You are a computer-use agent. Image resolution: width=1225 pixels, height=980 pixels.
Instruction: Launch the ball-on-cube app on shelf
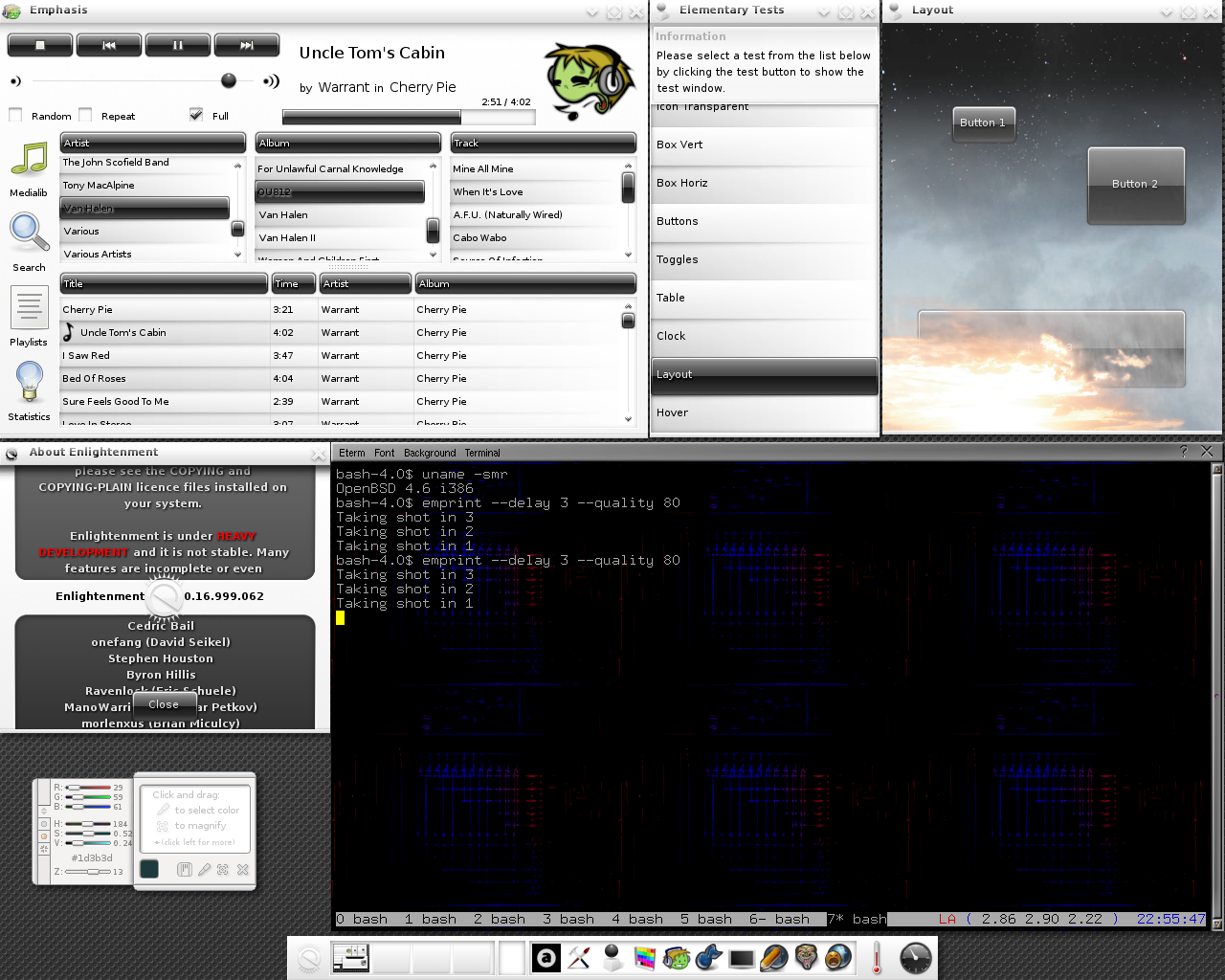[x=612, y=958]
